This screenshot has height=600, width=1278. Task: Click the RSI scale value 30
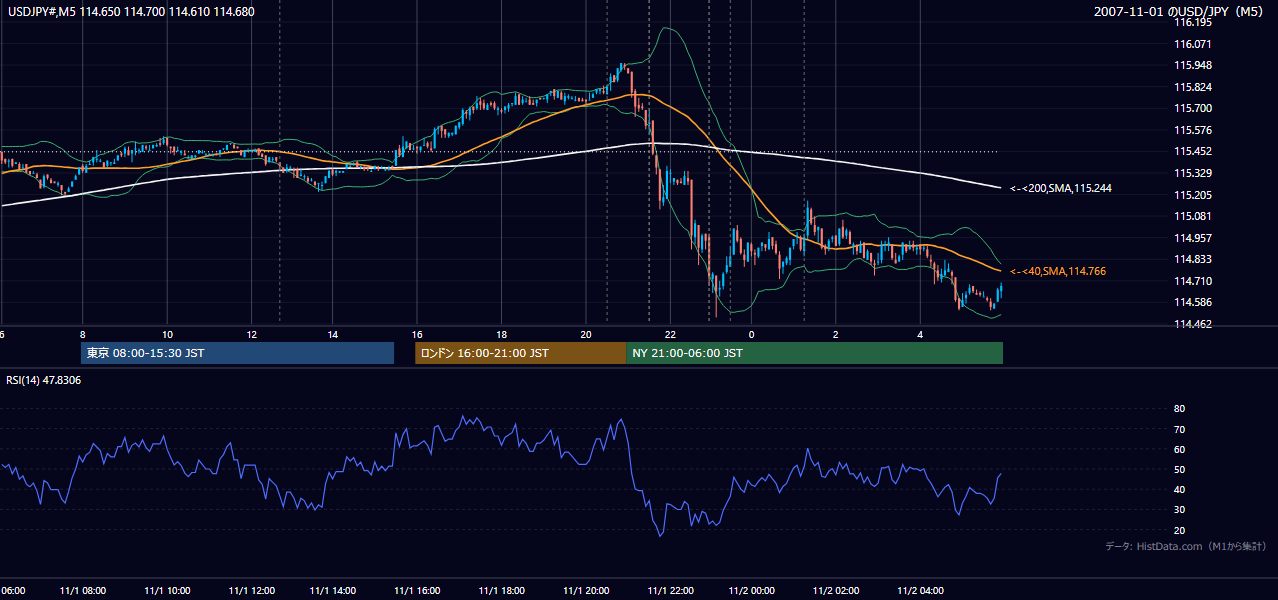click(x=1179, y=510)
